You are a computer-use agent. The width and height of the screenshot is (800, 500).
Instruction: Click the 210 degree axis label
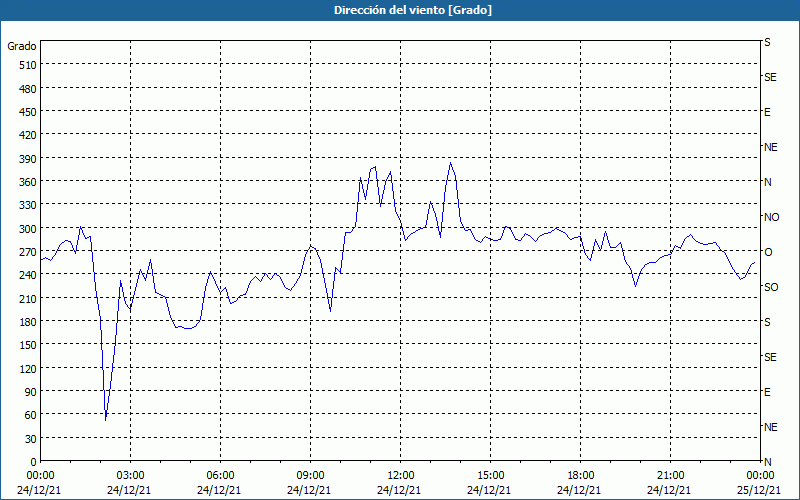29,298
